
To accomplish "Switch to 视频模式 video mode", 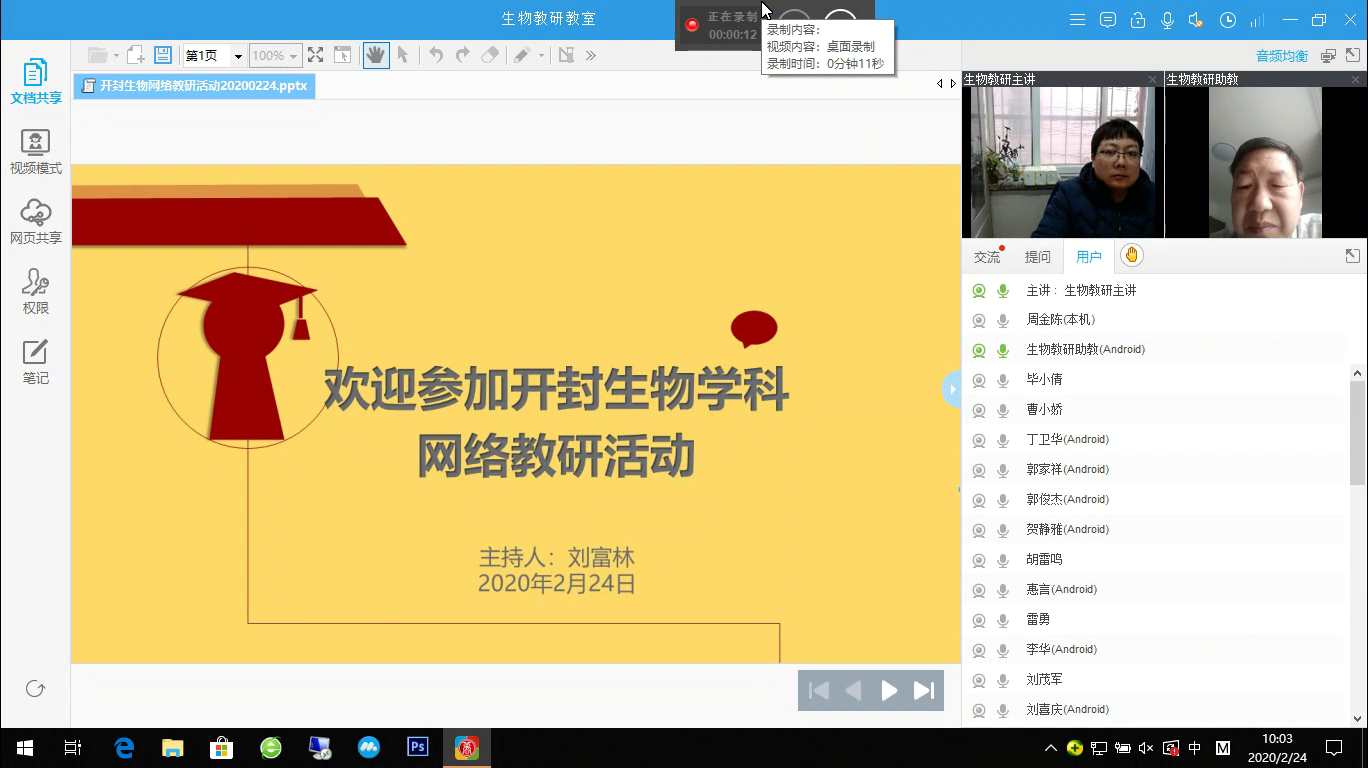I will point(36,152).
